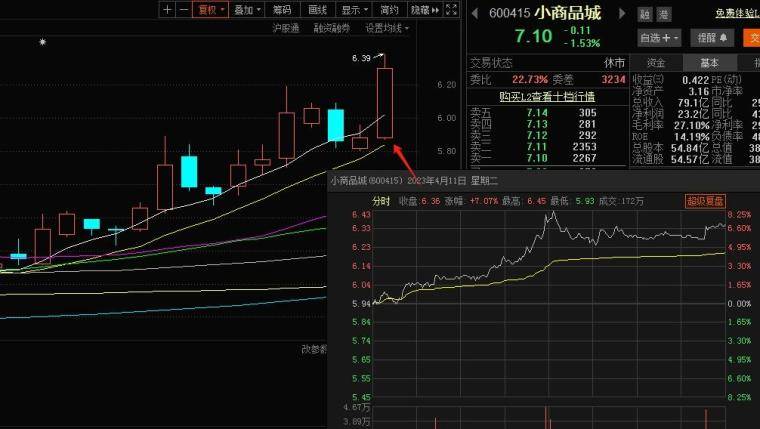Click 成交 172万 in popup header
This screenshot has height=429, width=760.
[621, 201]
